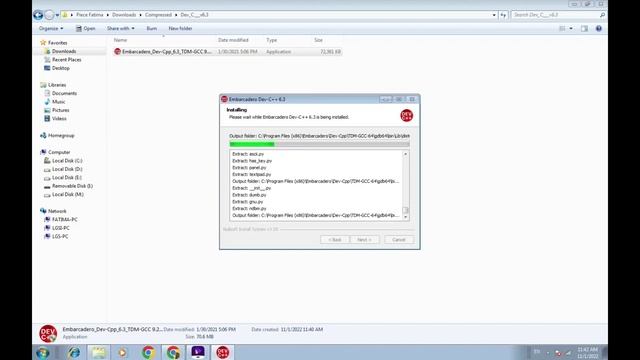Image resolution: width=640 pixels, height=360 pixels.
Task: Click Open in the Explorer toolbar
Action: (x=85, y=29)
